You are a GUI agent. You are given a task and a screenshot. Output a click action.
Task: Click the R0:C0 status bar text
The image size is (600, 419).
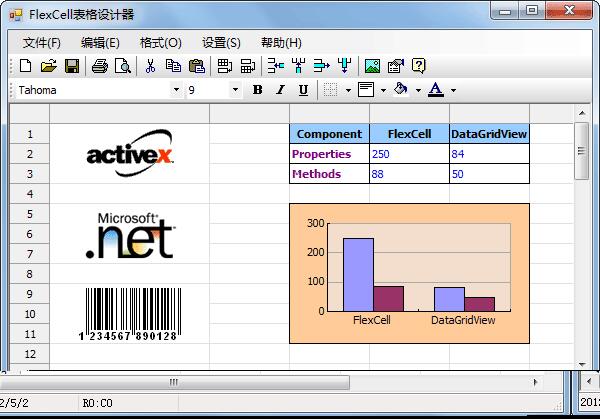[98, 403]
